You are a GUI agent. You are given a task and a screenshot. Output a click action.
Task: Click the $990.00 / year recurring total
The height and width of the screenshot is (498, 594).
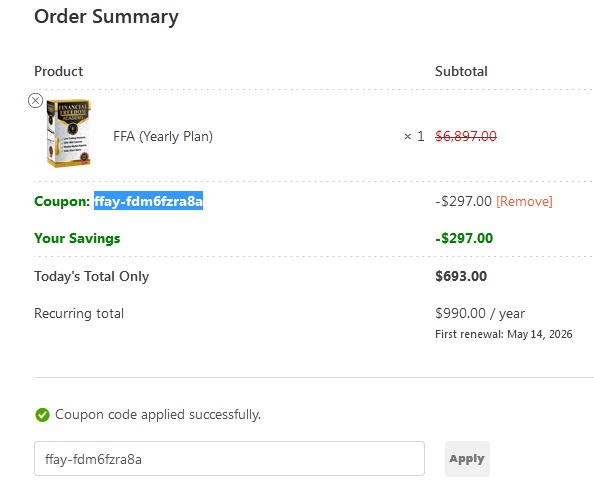[x=480, y=314]
